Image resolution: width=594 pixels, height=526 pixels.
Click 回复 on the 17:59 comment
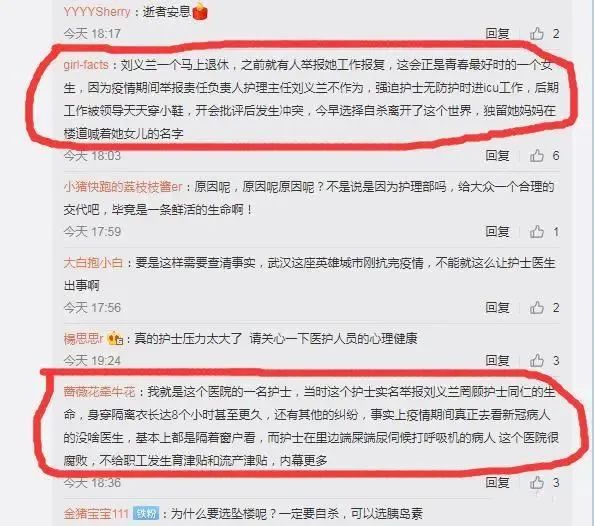[x=497, y=232]
